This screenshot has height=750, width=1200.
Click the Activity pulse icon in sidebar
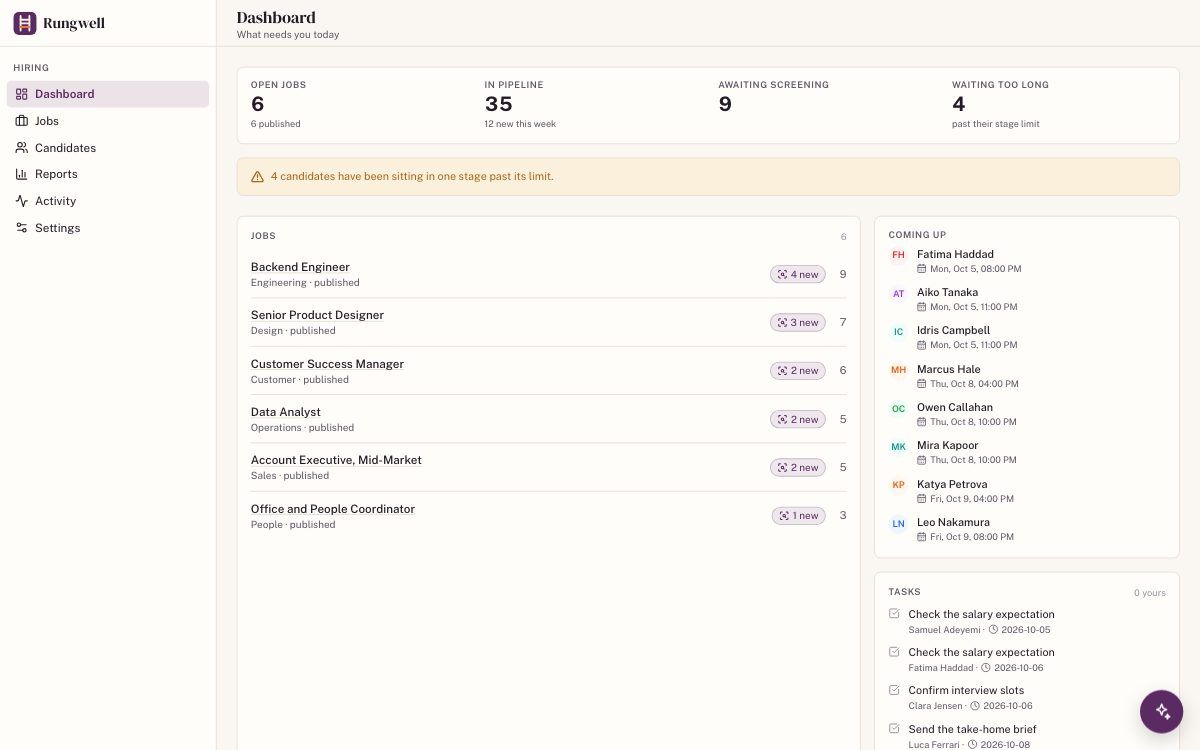click(x=22, y=201)
